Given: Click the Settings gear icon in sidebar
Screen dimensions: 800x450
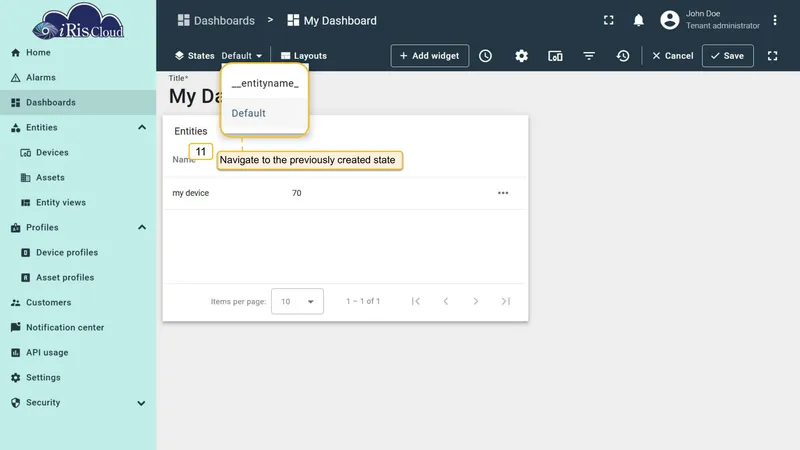Looking at the screenshot, I should tap(16, 378).
